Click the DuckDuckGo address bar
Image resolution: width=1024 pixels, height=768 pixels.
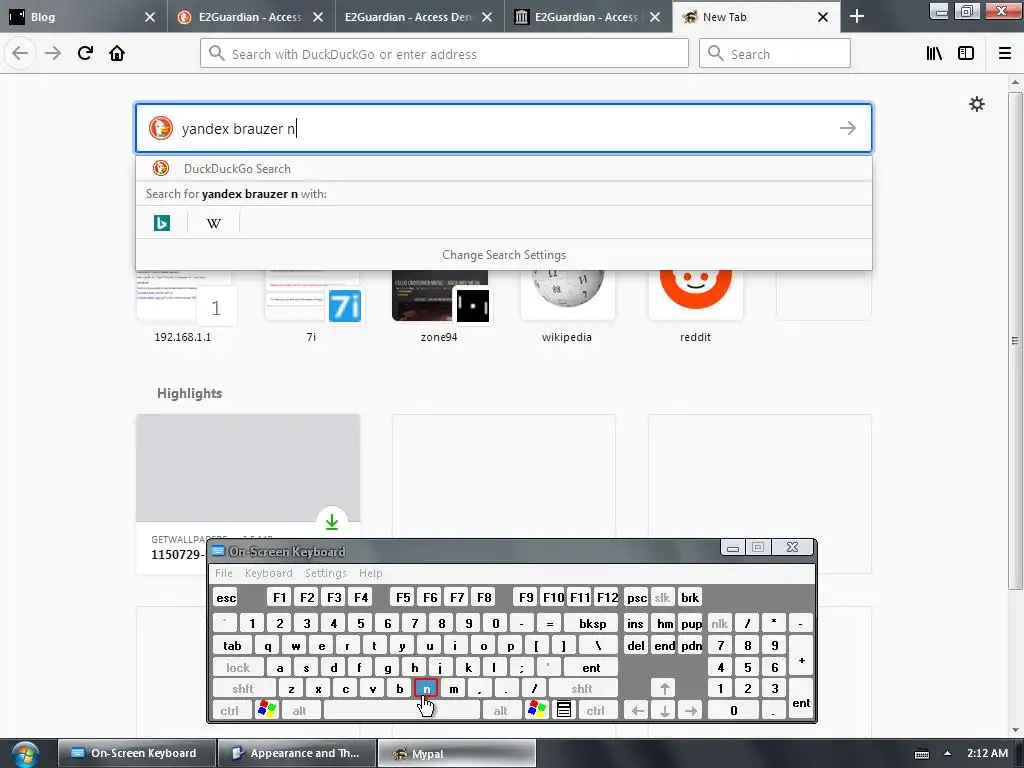tap(444, 54)
